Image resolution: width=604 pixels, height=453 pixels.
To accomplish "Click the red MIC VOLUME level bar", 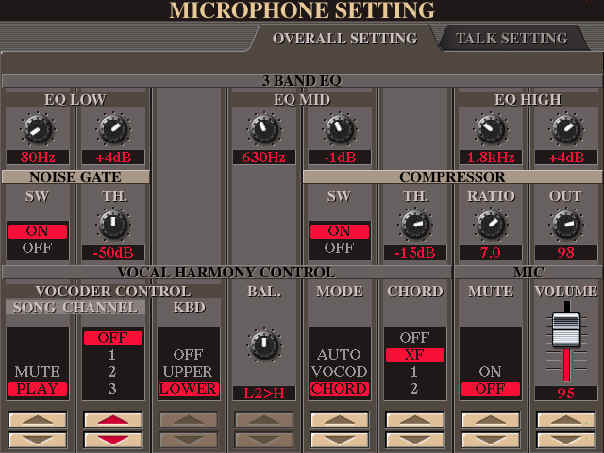I will (566, 365).
